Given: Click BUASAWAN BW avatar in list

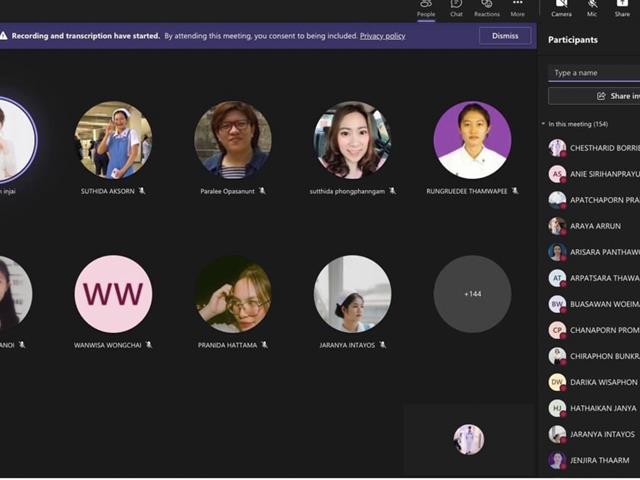Looking at the screenshot, I should (x=557, y=304).
